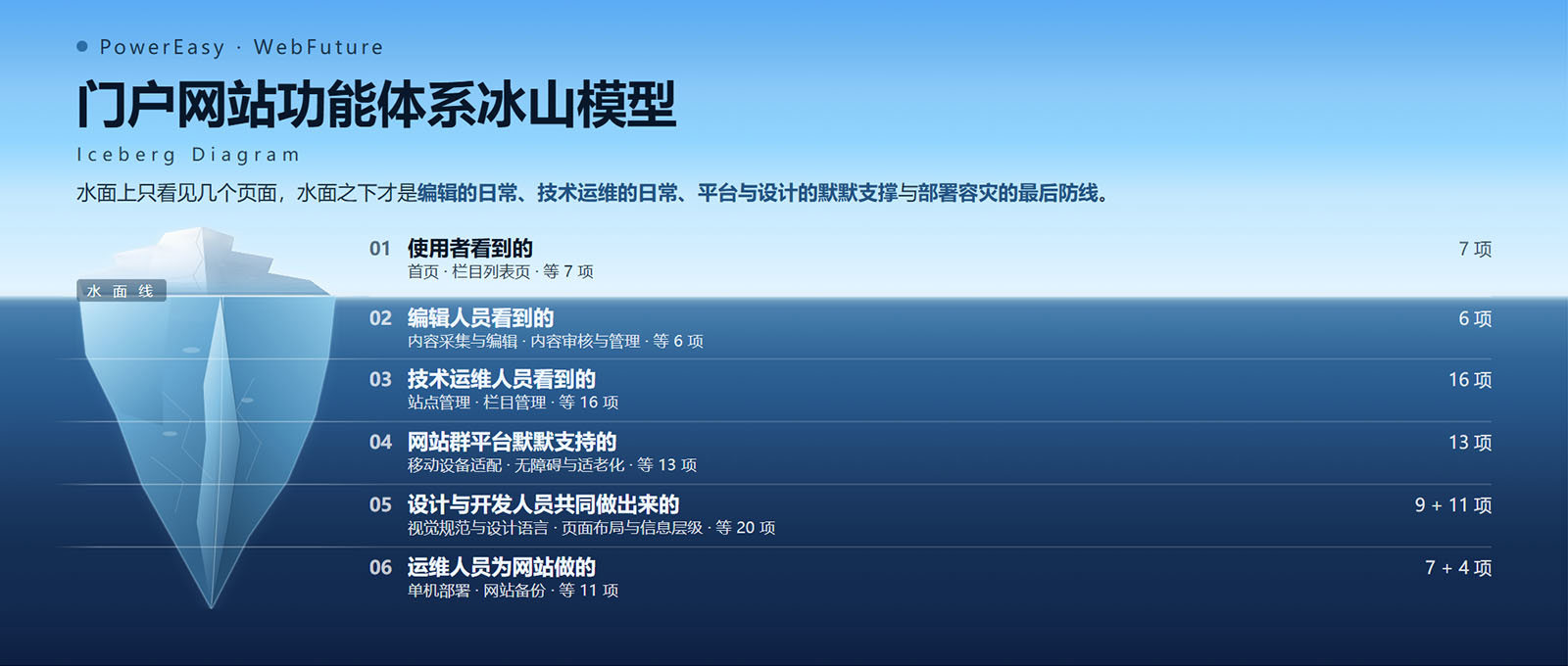Click subtitle 内容采集与编辑 · 内容审核与管理
This screenshot has height=666, width=1568.
[x=525, y=341]
